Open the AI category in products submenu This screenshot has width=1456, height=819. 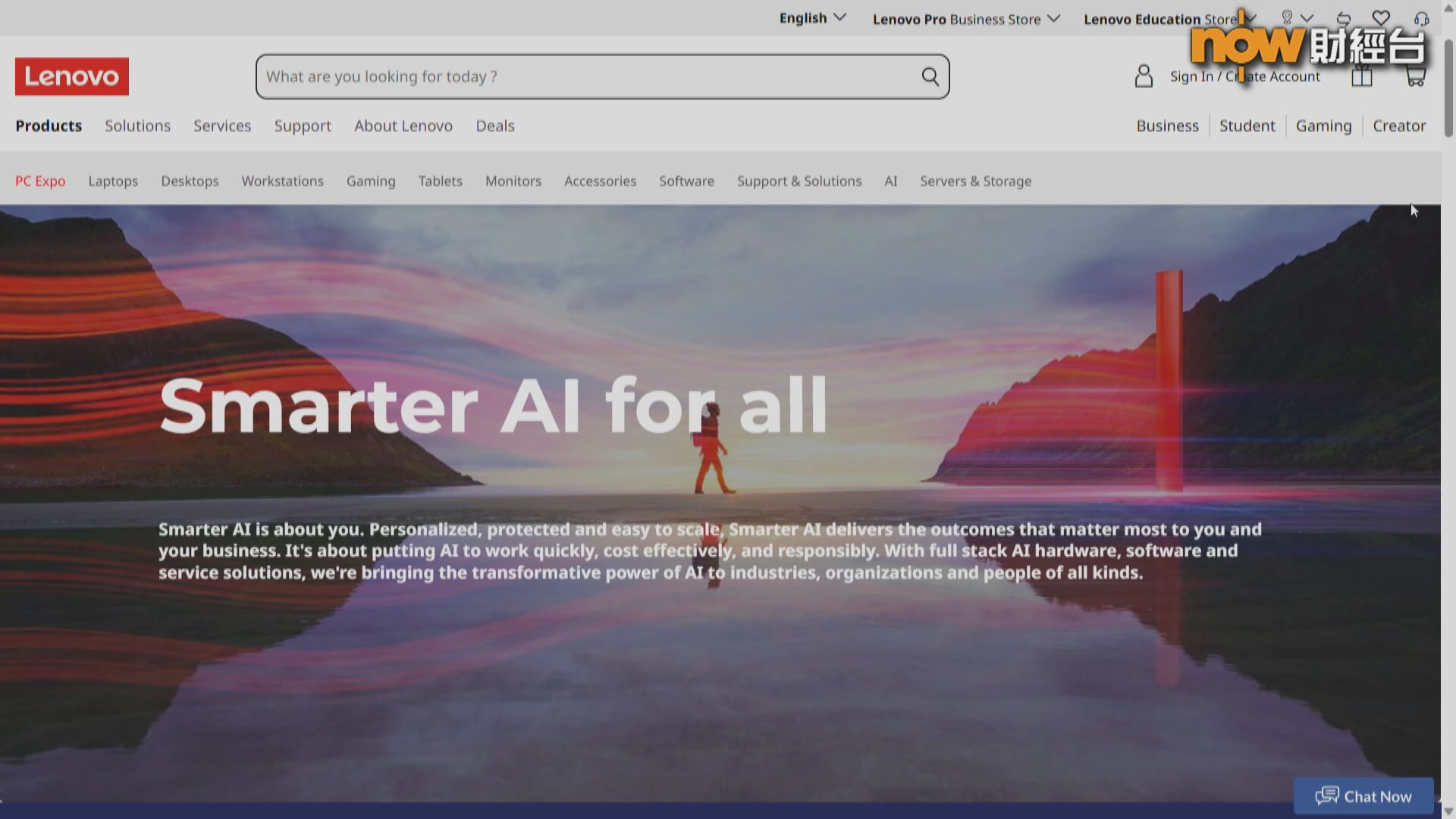click(891, 181)
